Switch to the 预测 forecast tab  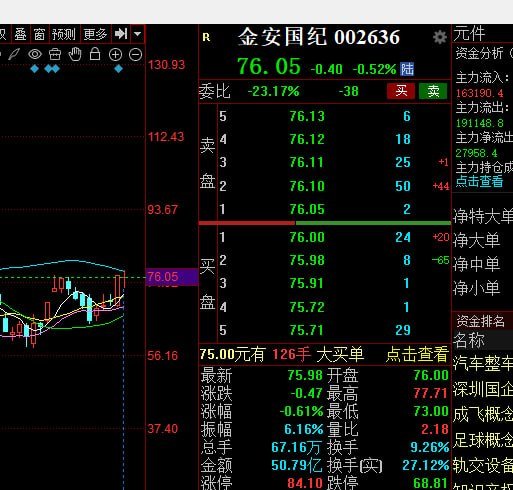pyautogui.click(x=64, y=34)
